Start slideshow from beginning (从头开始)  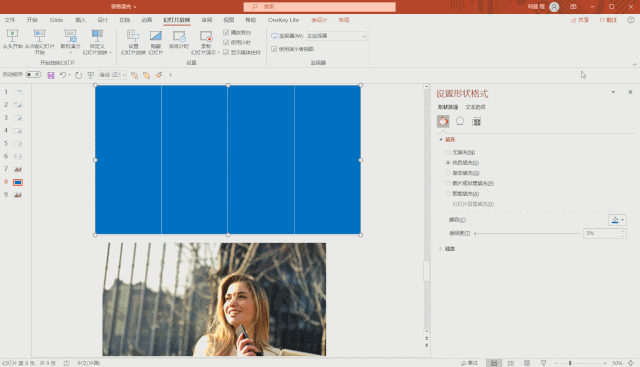[x=12, y=39]
